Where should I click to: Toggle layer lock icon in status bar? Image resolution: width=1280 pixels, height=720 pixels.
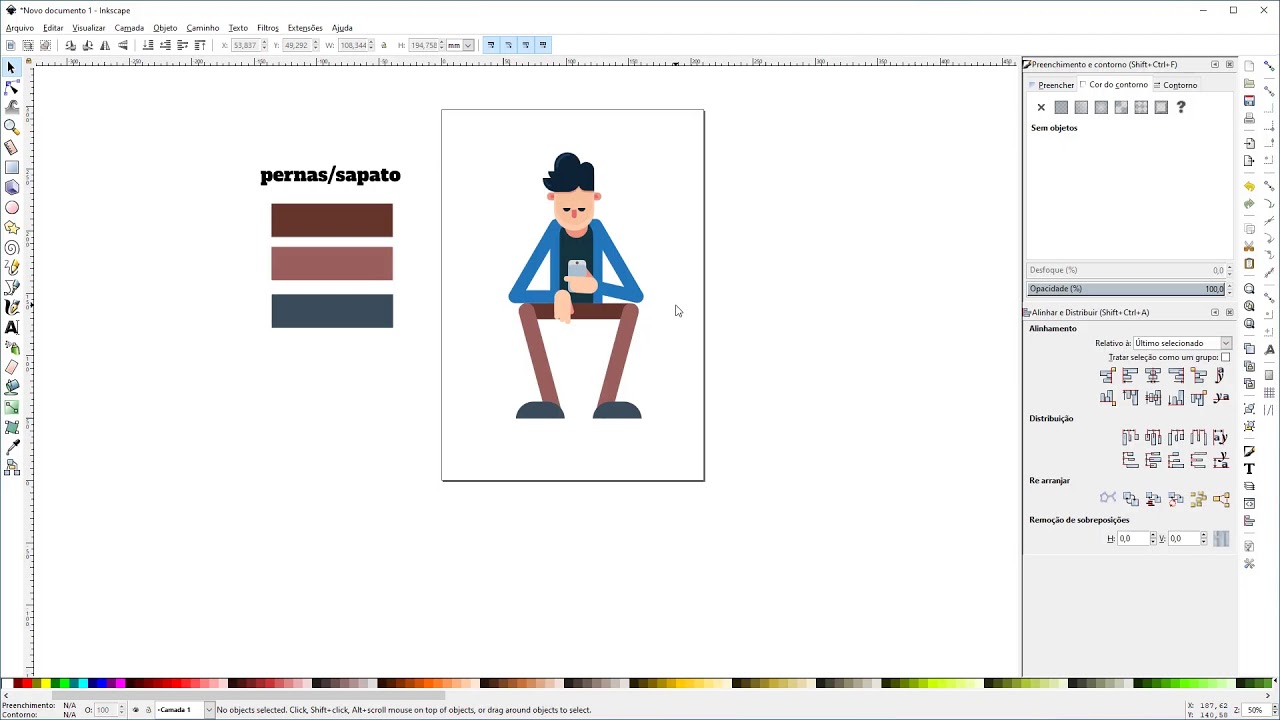(x=148, y=710)
